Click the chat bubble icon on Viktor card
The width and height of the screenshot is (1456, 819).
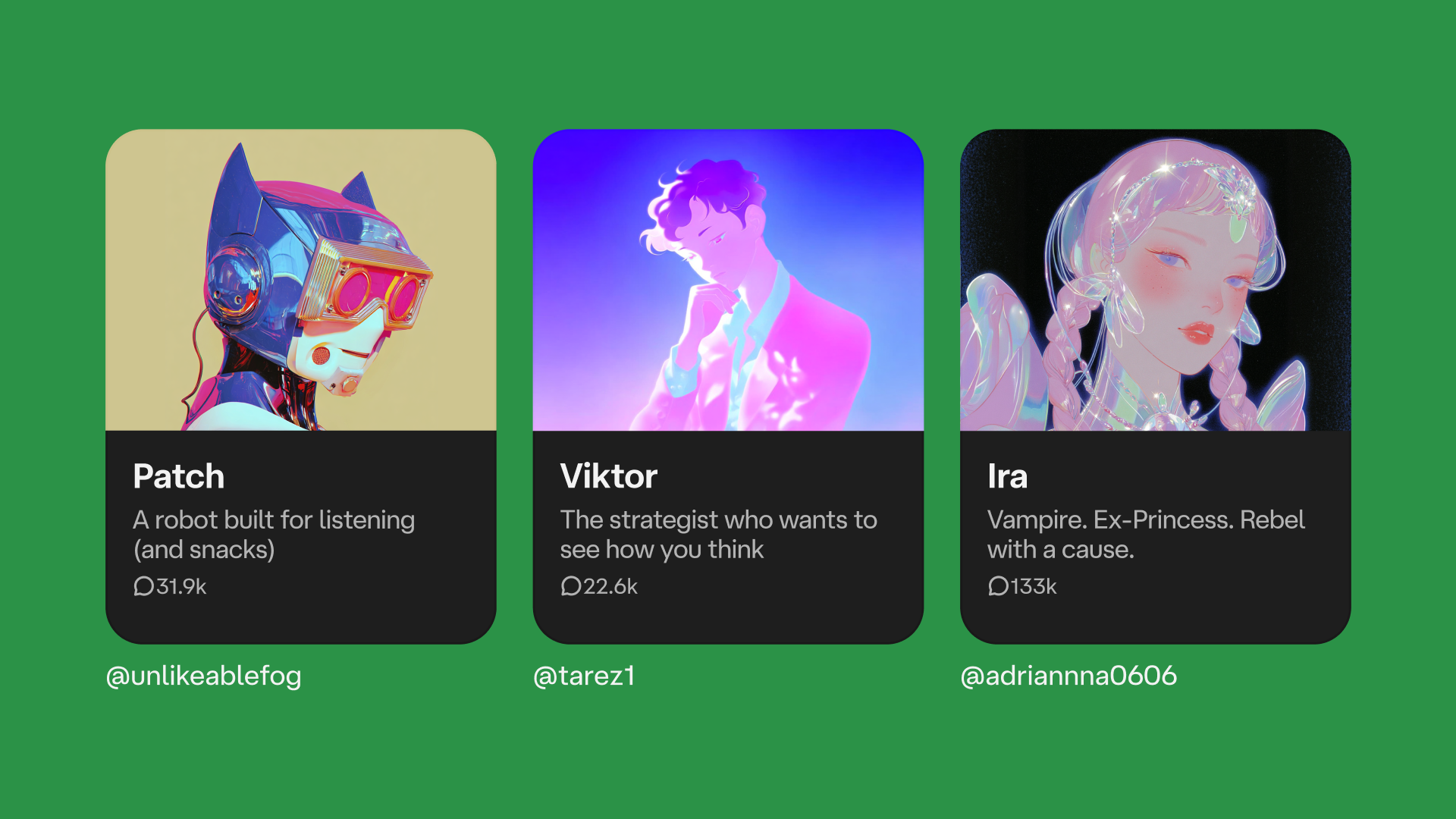570,586
